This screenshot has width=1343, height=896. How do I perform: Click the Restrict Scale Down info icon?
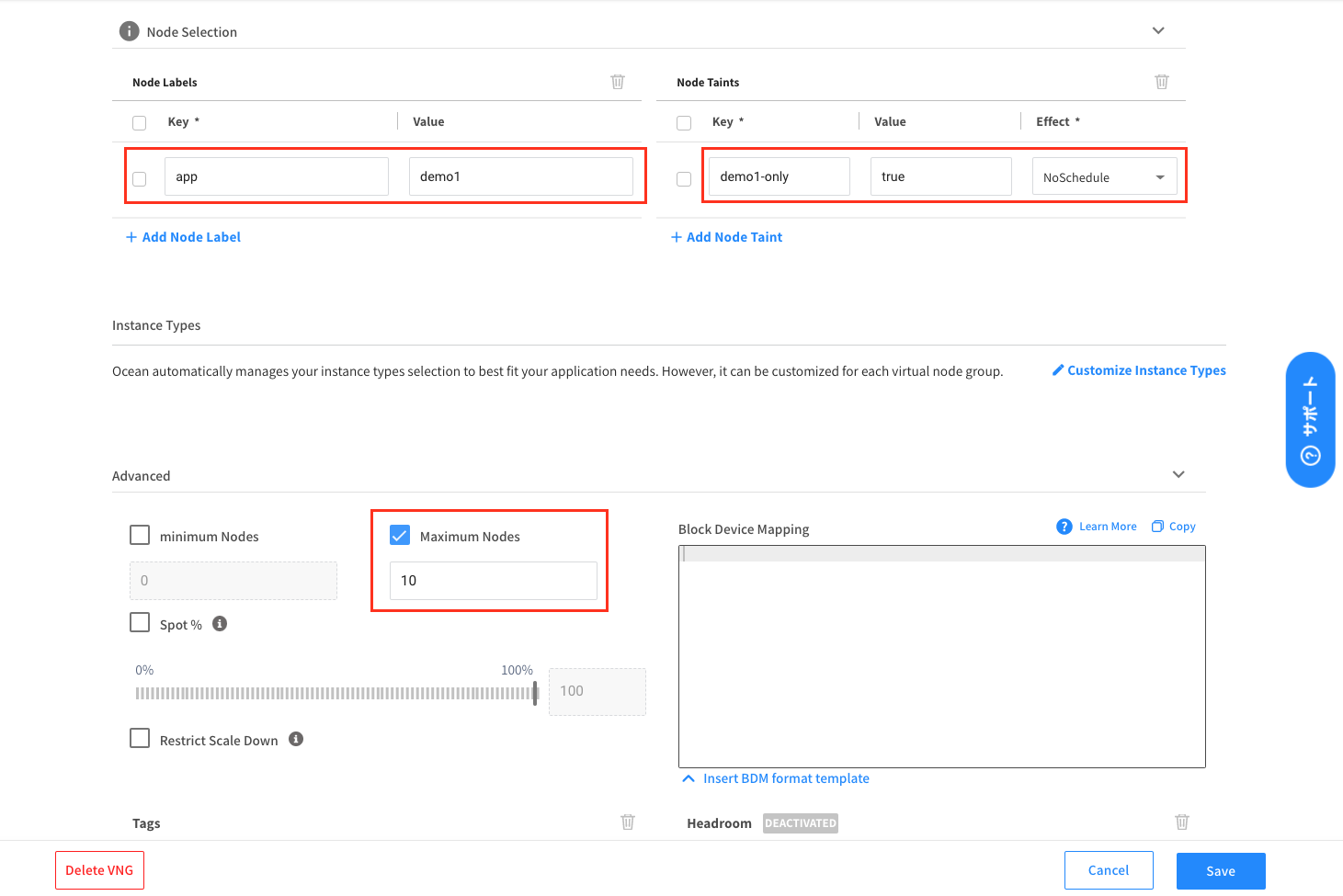[x=296, y=739]
